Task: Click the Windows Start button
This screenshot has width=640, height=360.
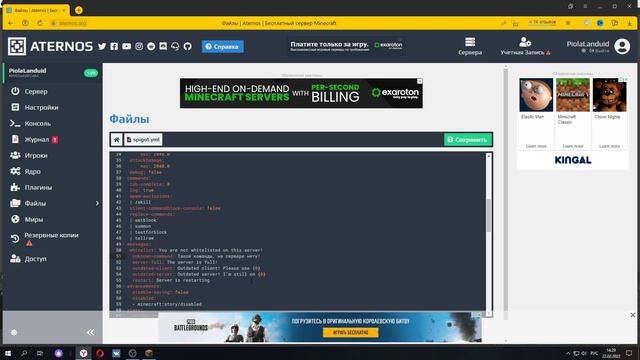Action: 8,353
